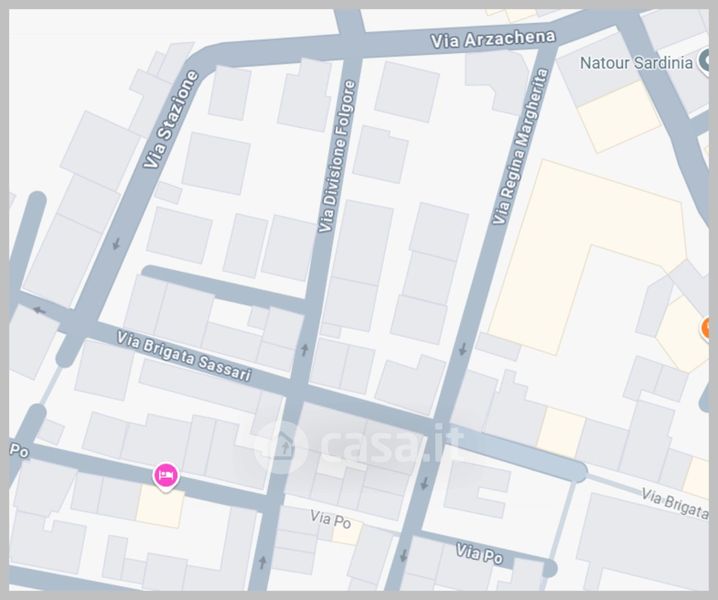Image resolution: width=718 pixels, height=600 pixels.
Task: Click the small yellow building beneath hotel marker
Action: pos(160,506)
